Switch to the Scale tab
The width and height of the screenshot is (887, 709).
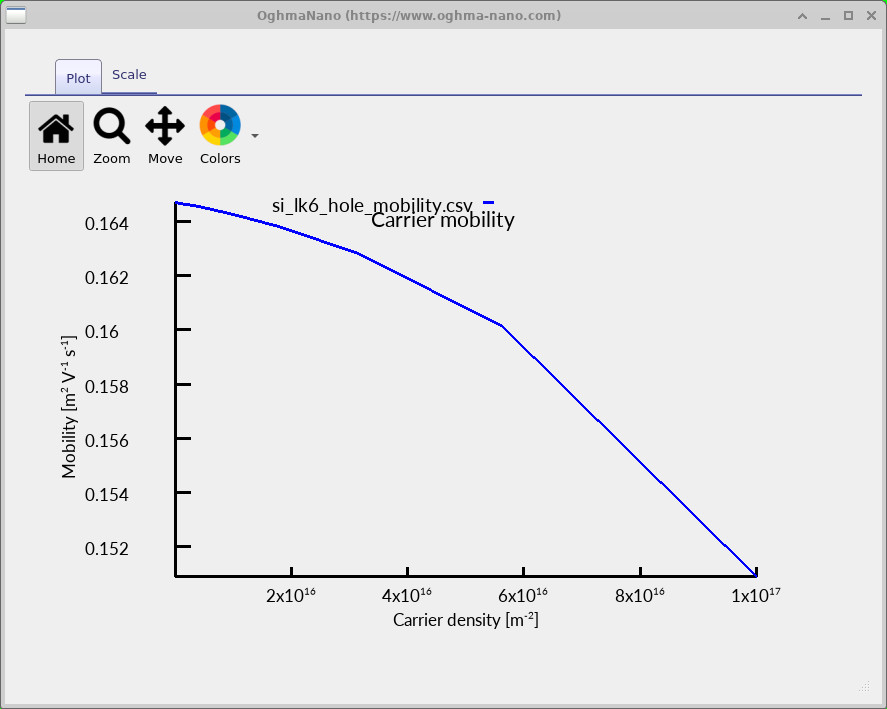(129, 75)
